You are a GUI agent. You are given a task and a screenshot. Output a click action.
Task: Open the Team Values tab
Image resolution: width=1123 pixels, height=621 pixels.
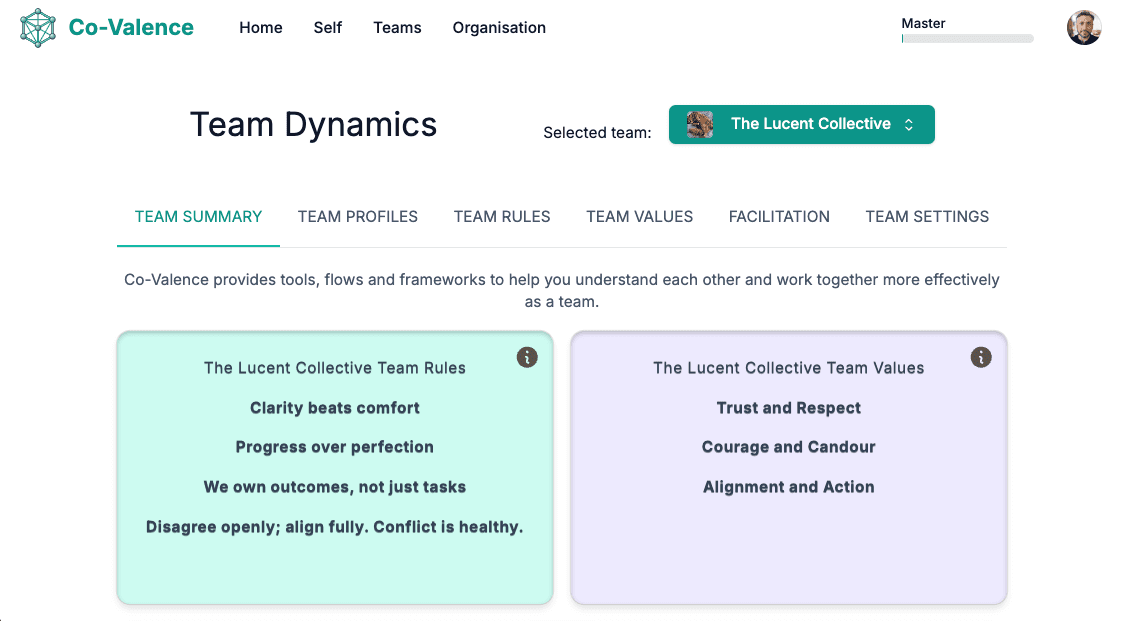[639, 216]
